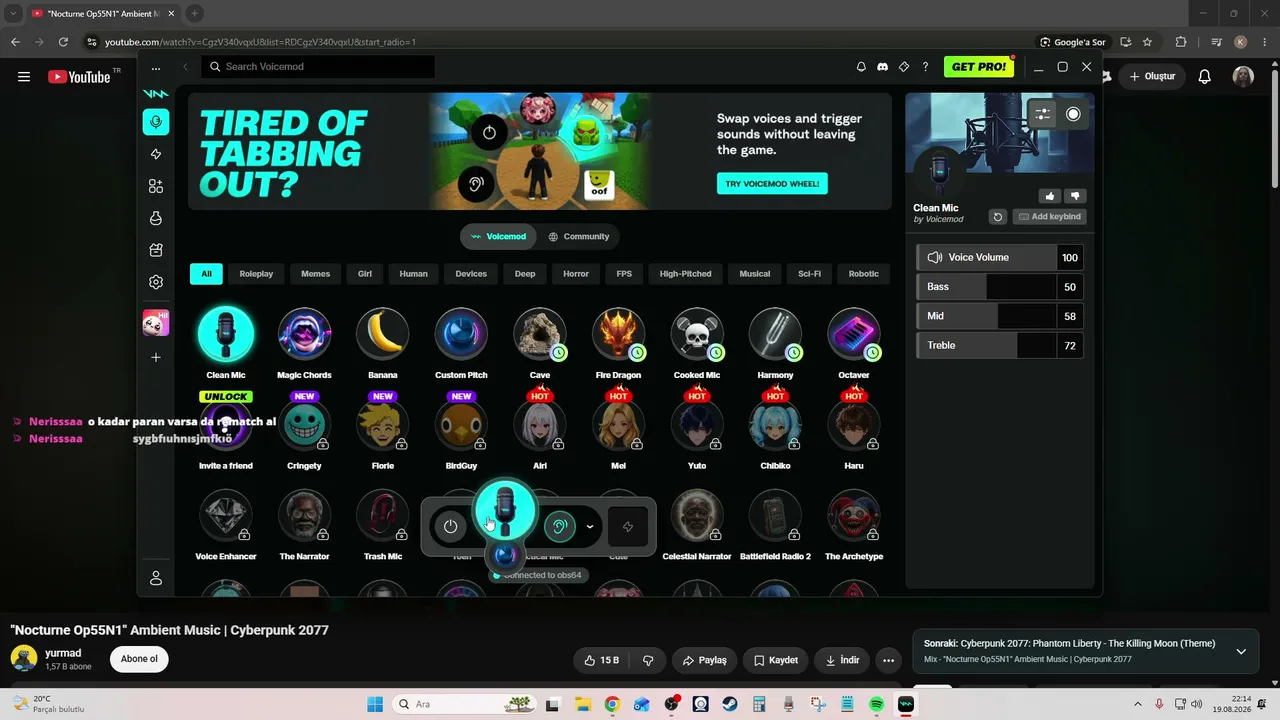1280x720 pixels.
Task: Click the Windows taskbar search box
Action: (x=465, y=704)
